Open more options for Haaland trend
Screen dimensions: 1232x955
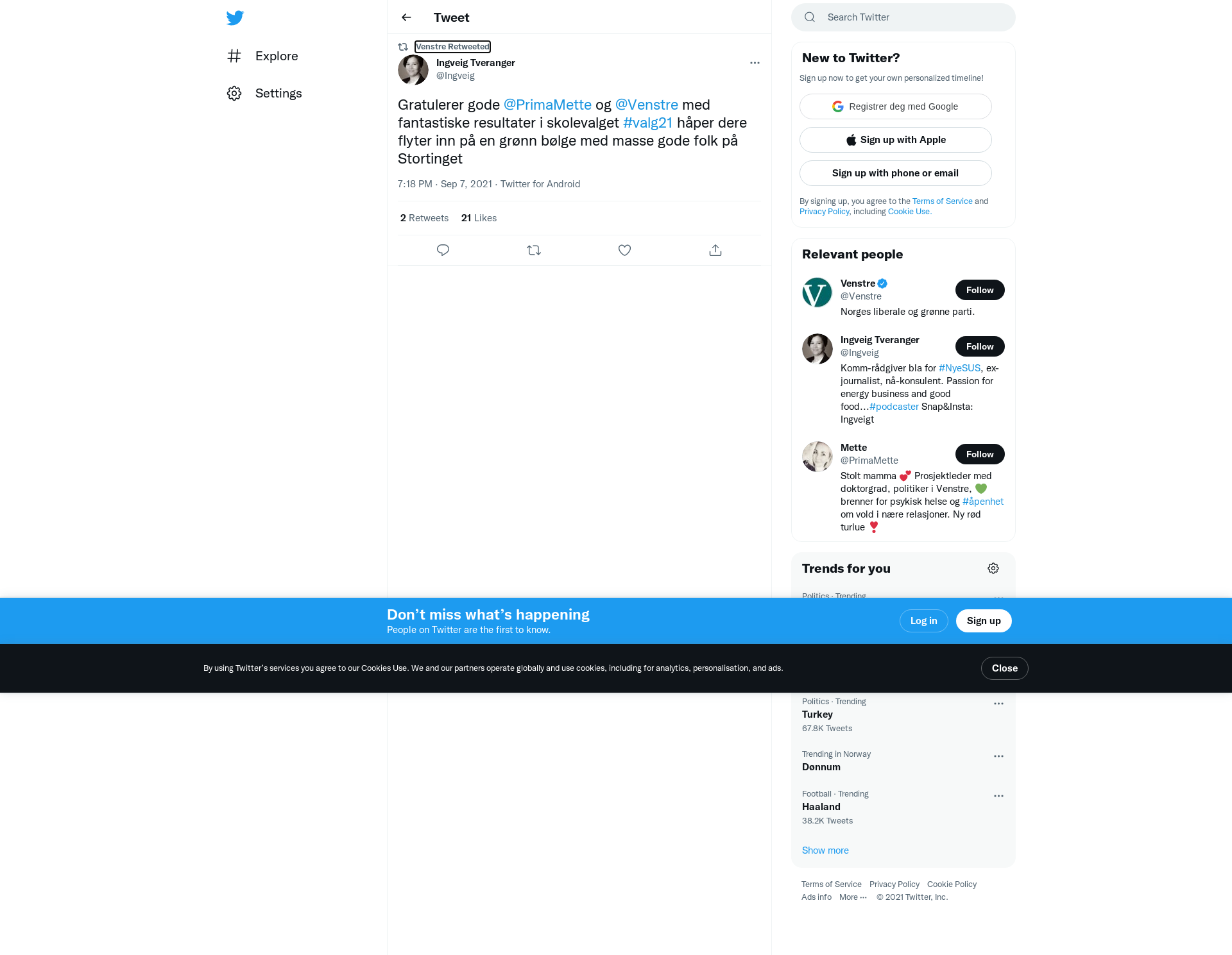point(998,796)
